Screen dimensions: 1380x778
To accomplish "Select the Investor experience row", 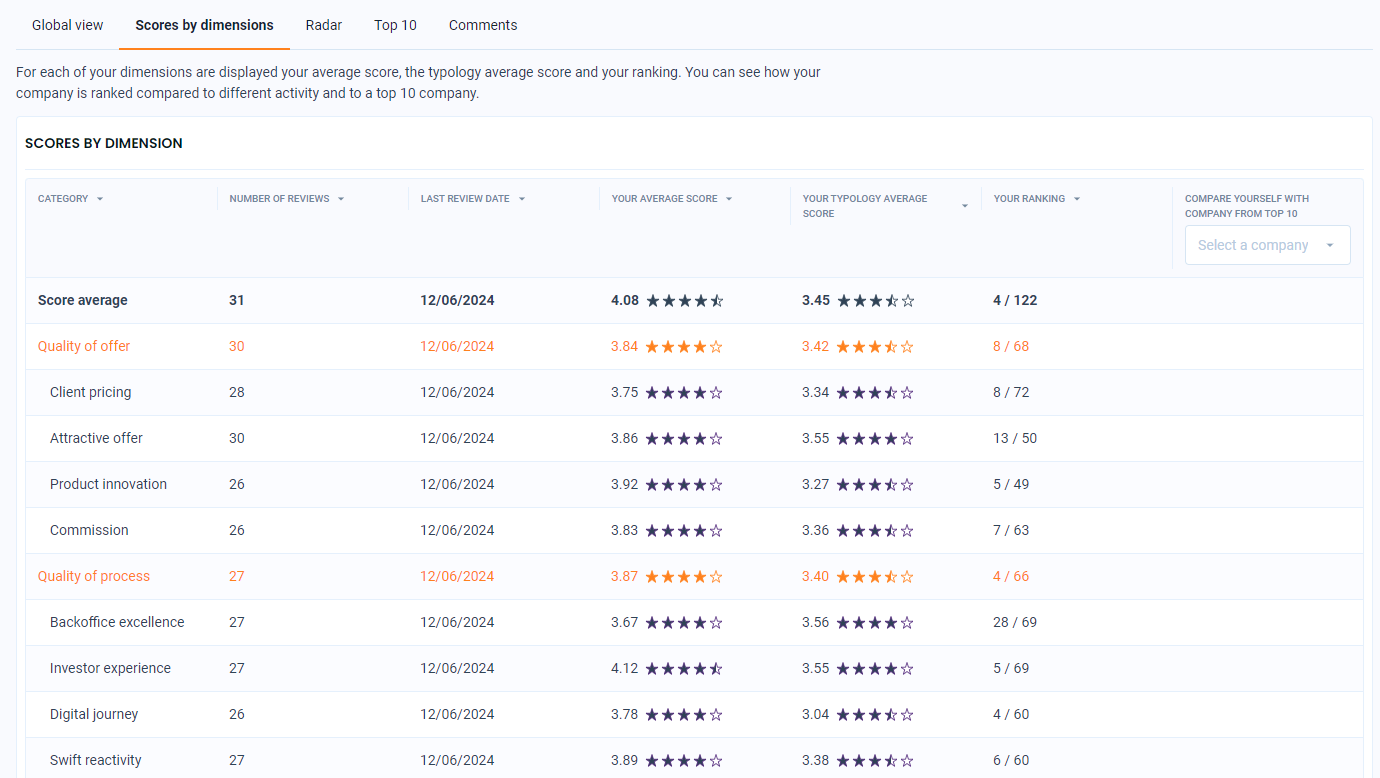I will point(694,668).
